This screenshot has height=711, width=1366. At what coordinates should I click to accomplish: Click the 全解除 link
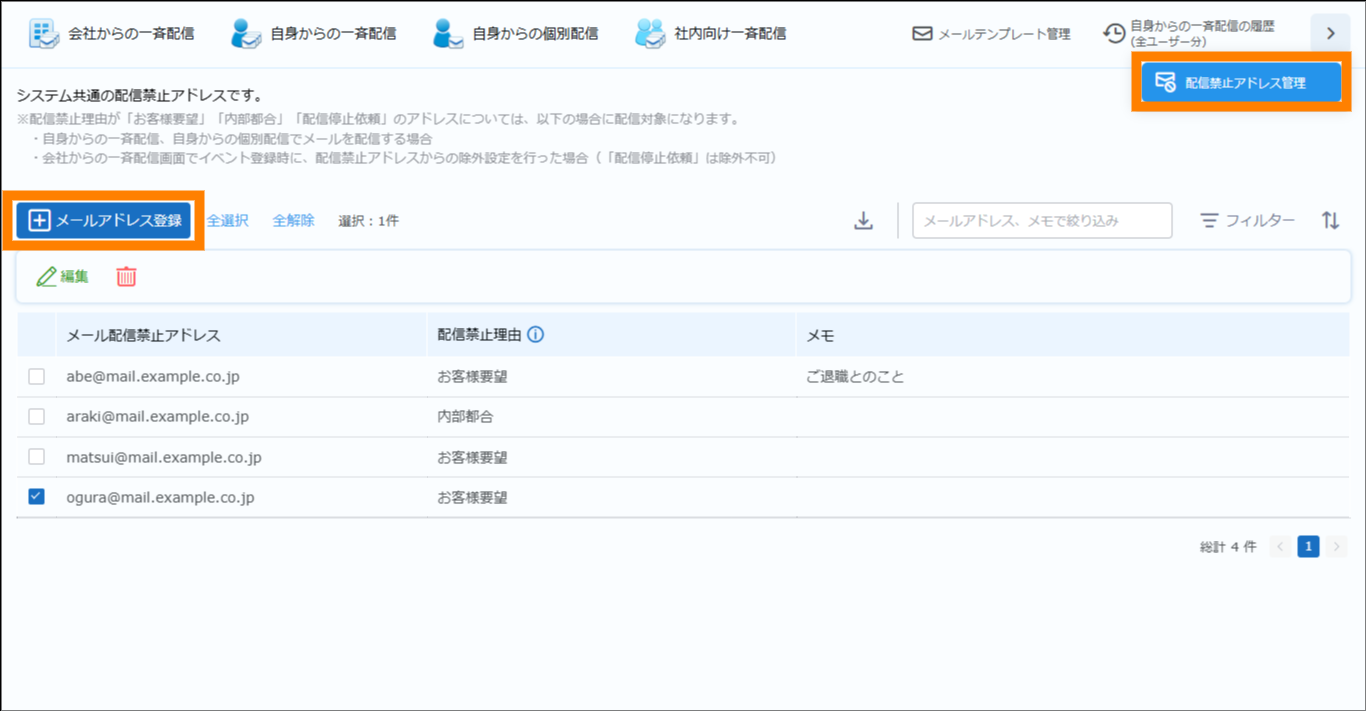click(x=293, y=221)
